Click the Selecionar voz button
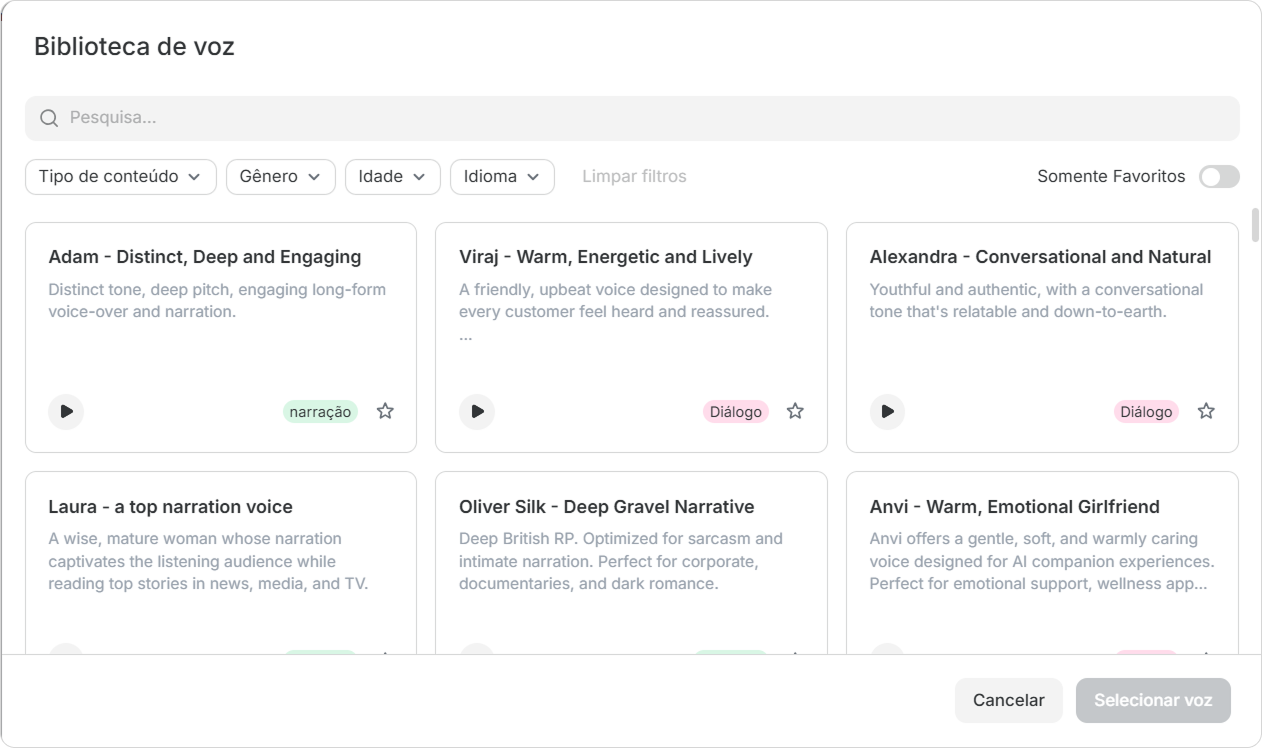This screenshot has width=1262, height=748. pos(1153,701)
